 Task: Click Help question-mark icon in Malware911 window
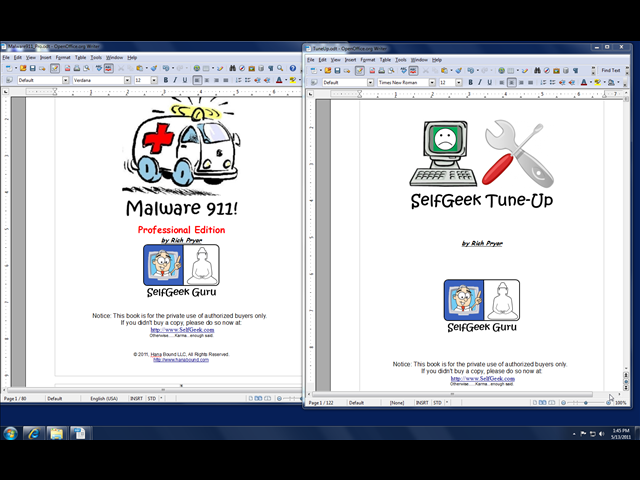tap(293, 69)
